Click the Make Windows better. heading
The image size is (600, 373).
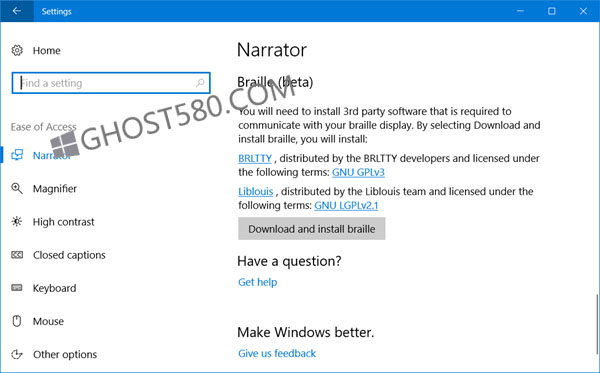[306, 332]
